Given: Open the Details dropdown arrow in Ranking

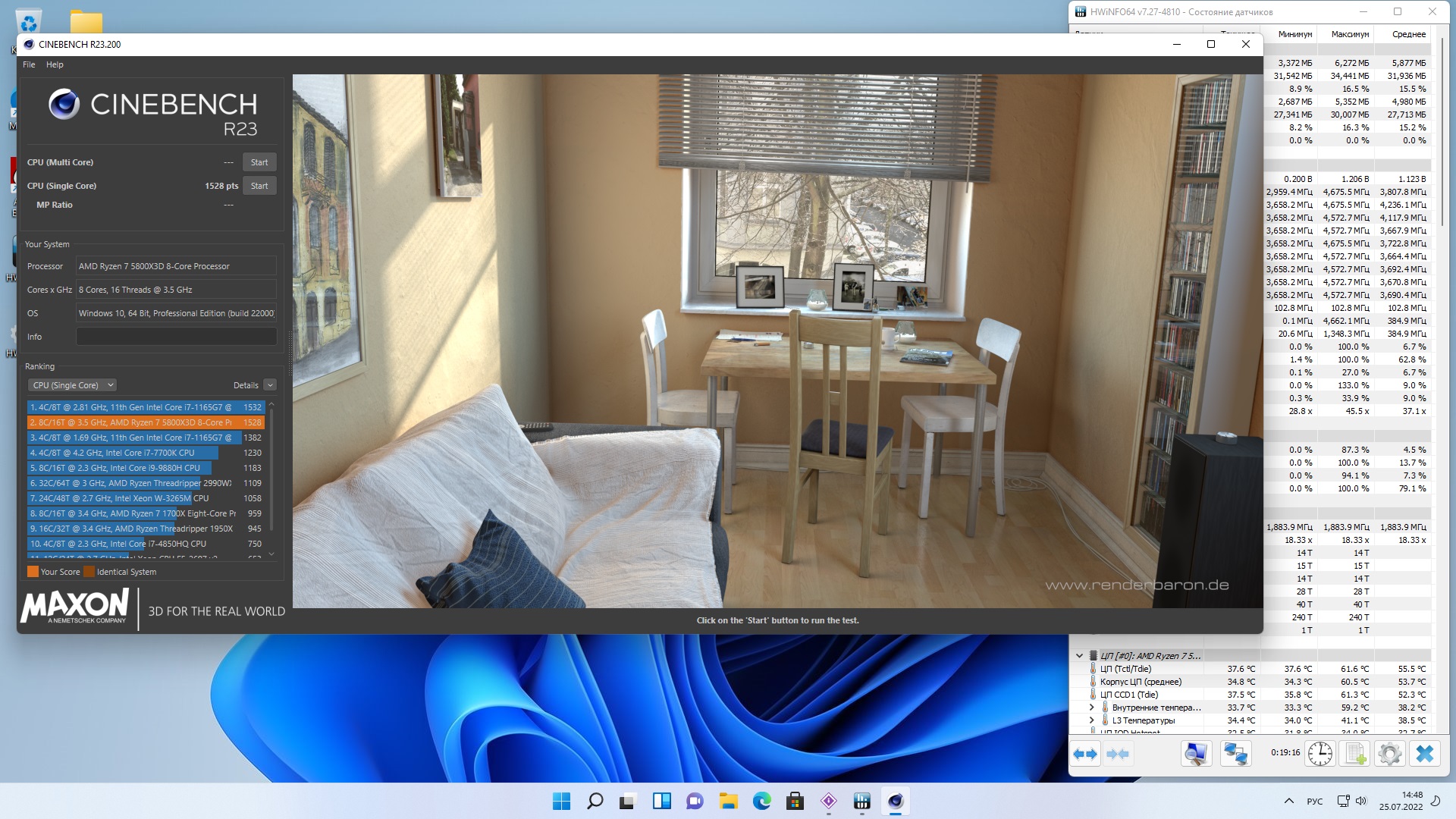Looking at the screenshot, I should (270, 385).
